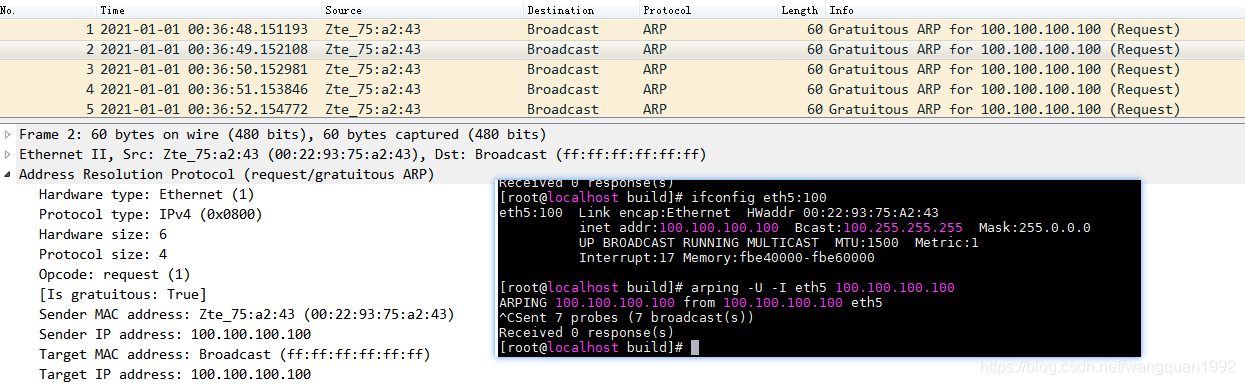Click the terminal cursor at the last prompt
The height and width of the screenshot is (385, 1245).
[x=694, y=347]
